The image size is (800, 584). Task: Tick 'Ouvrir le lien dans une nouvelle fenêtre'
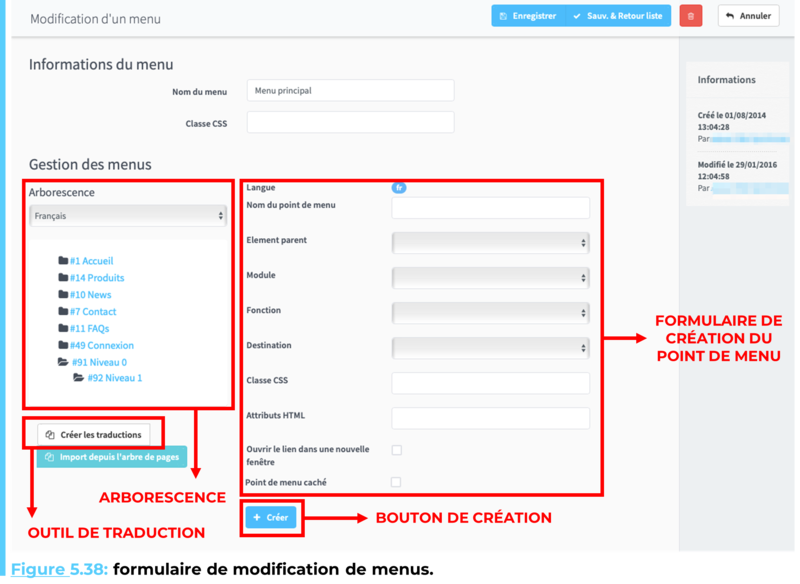click(396, 450)
